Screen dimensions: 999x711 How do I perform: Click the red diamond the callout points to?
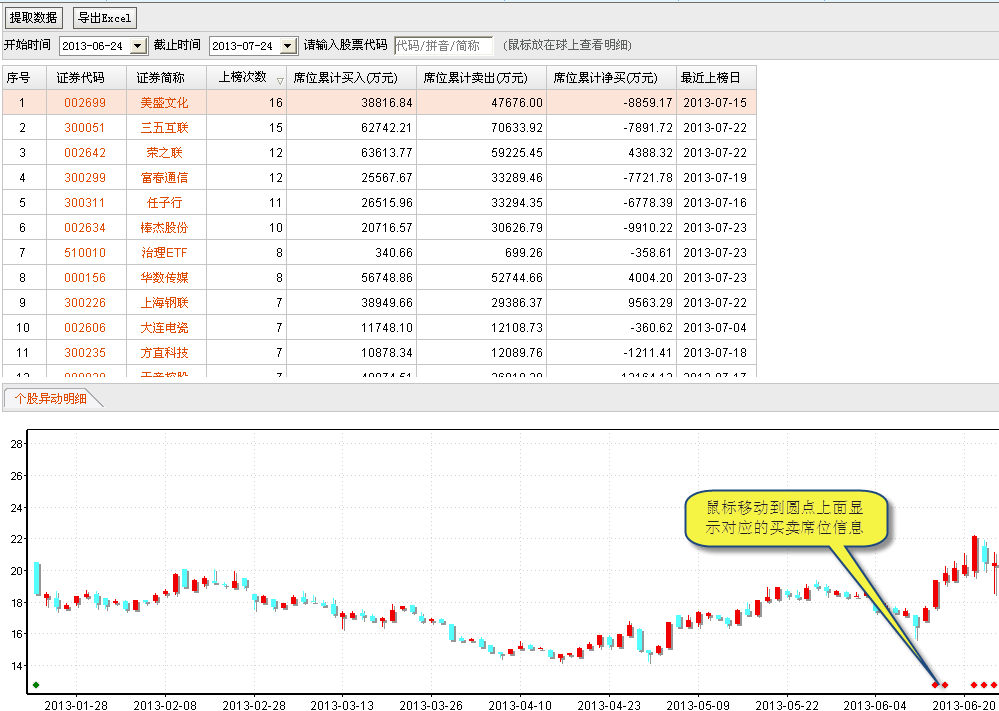click(936, 685)
